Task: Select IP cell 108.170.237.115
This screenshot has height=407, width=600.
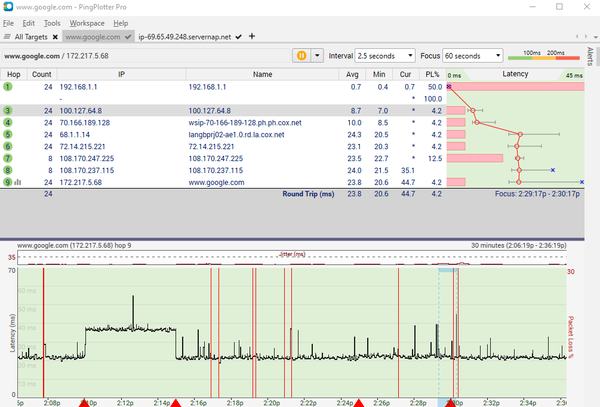Action: 87,170
